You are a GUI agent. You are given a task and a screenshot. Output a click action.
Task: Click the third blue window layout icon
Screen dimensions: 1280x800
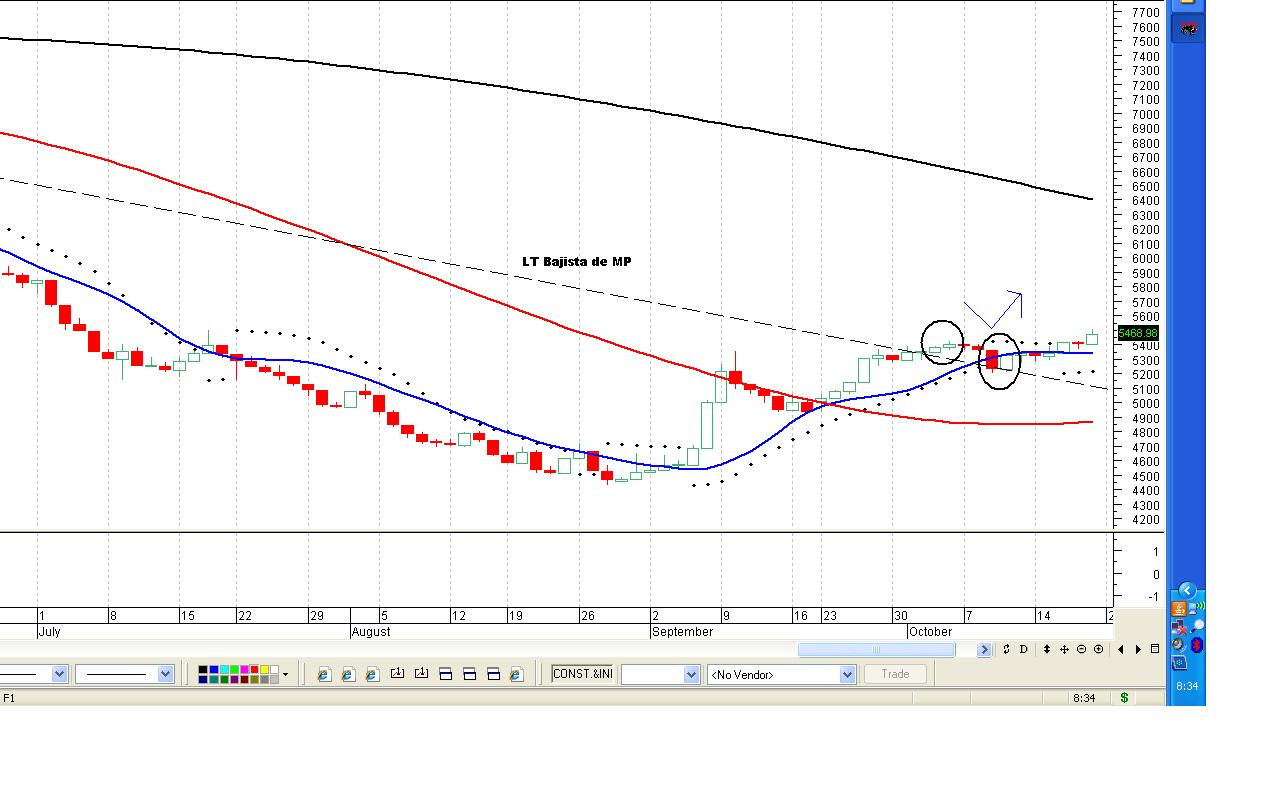[x=494, y=674]
